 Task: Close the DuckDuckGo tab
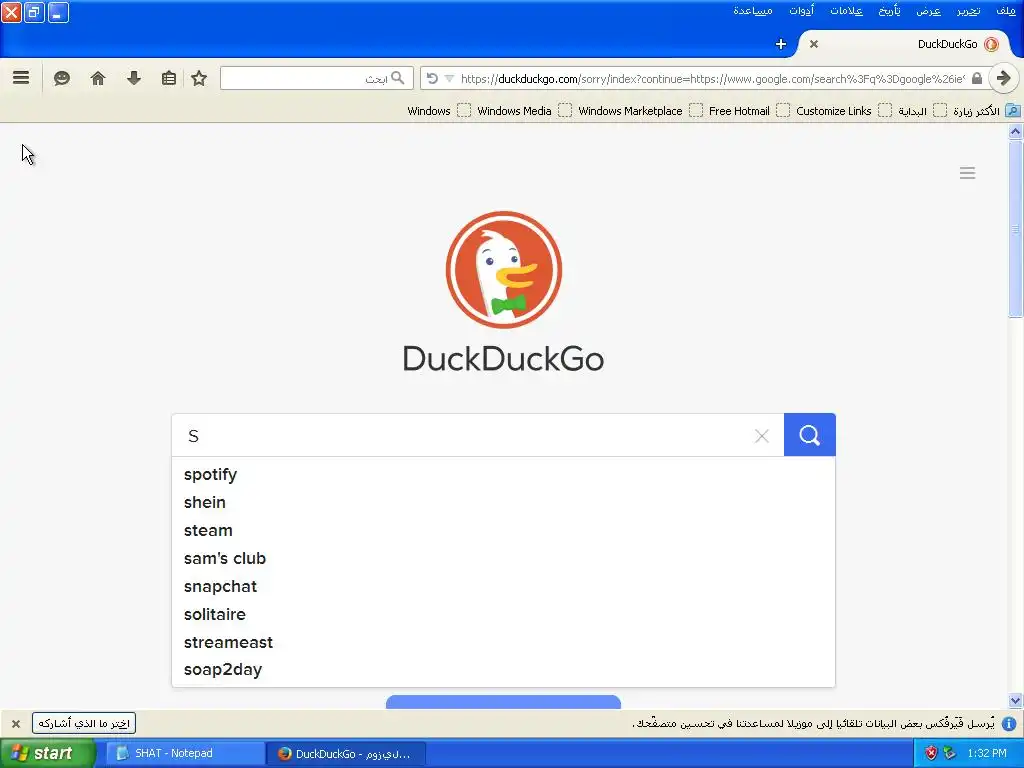814,44
